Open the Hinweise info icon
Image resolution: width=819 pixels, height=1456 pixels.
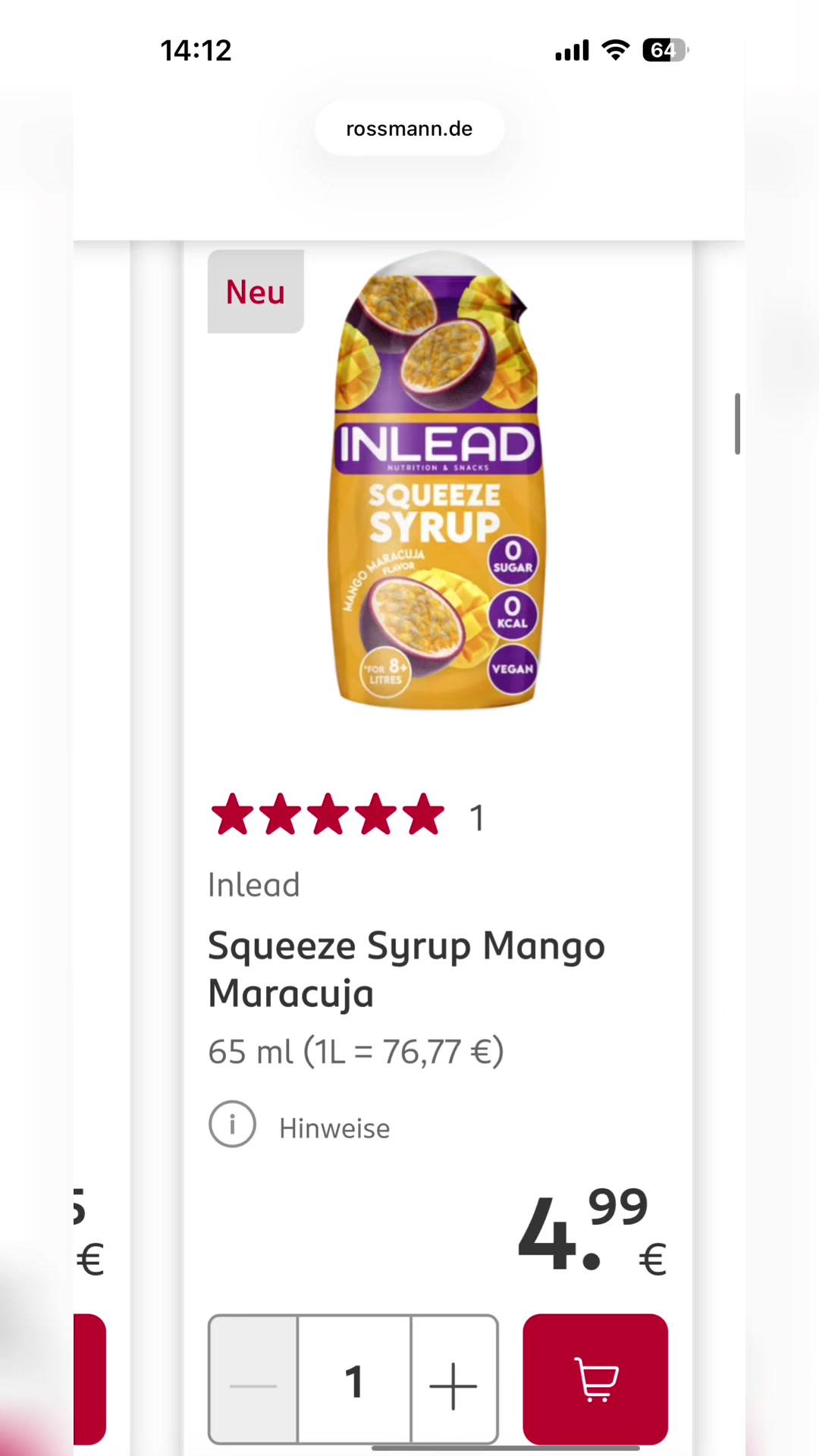(x=232, y=1124)
